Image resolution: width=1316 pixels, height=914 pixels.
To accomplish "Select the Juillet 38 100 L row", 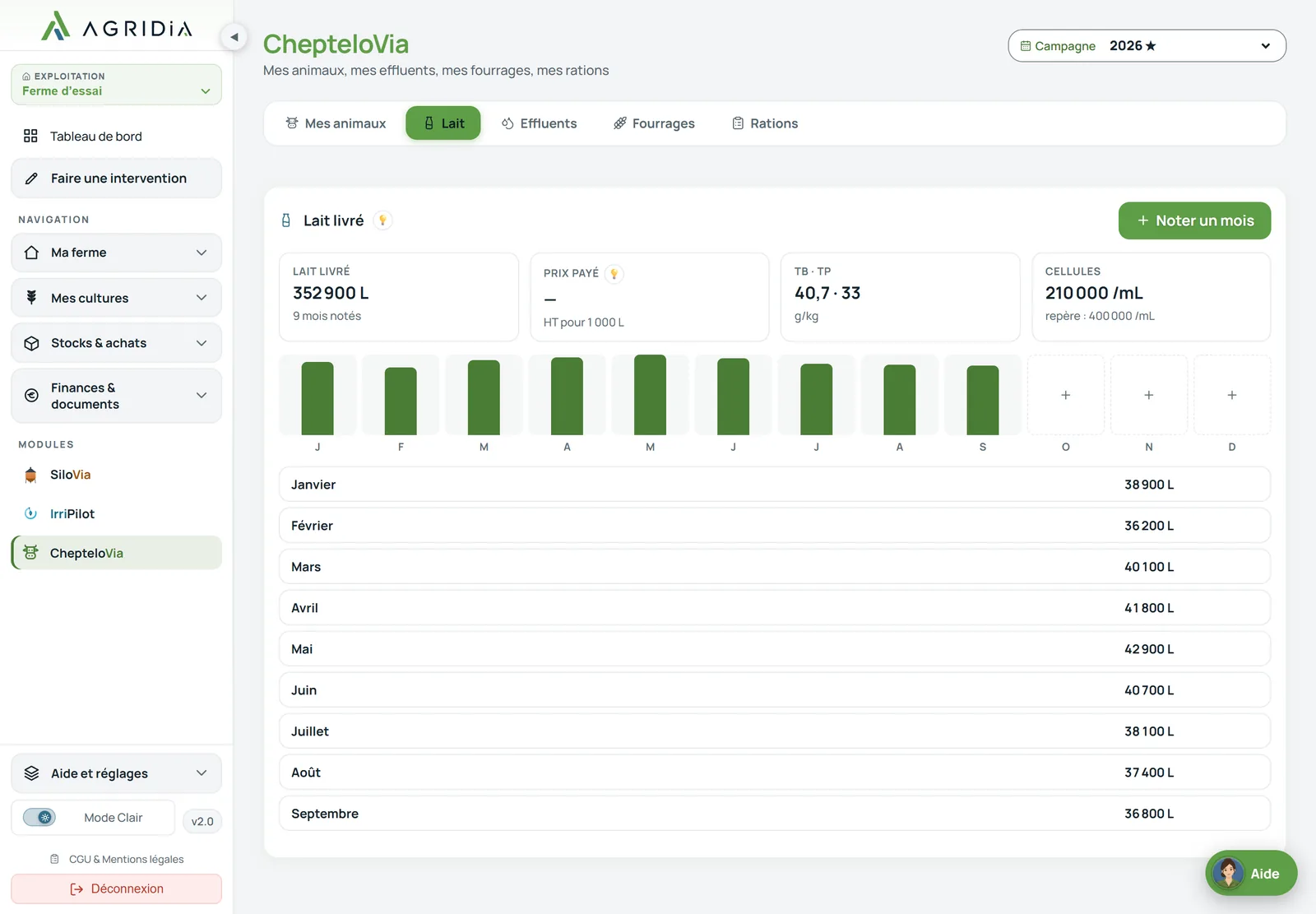I will click(x=775, y=731).
